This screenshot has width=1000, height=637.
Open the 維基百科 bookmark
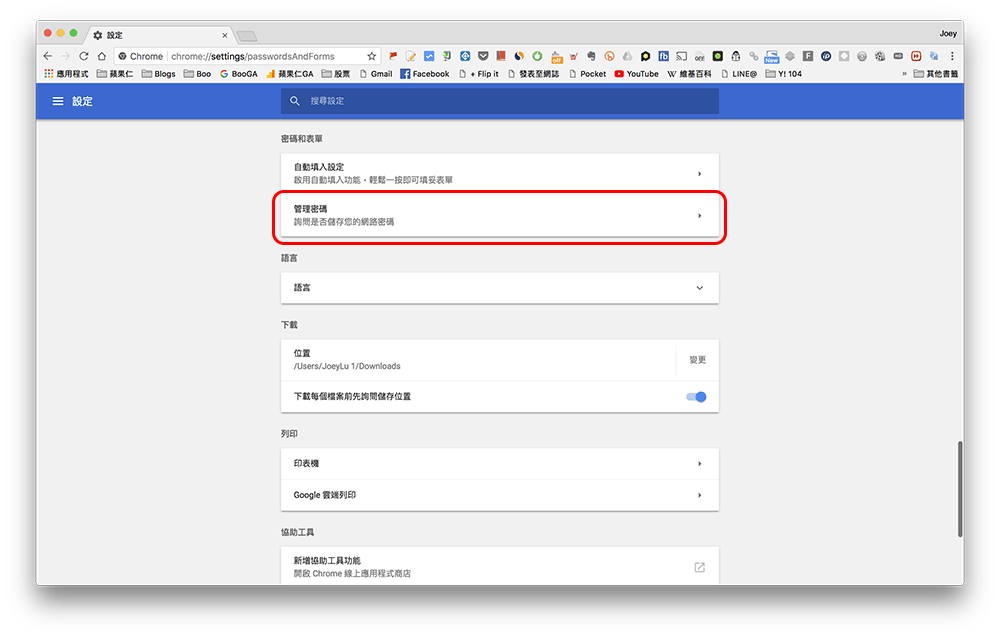coord(689,74)
